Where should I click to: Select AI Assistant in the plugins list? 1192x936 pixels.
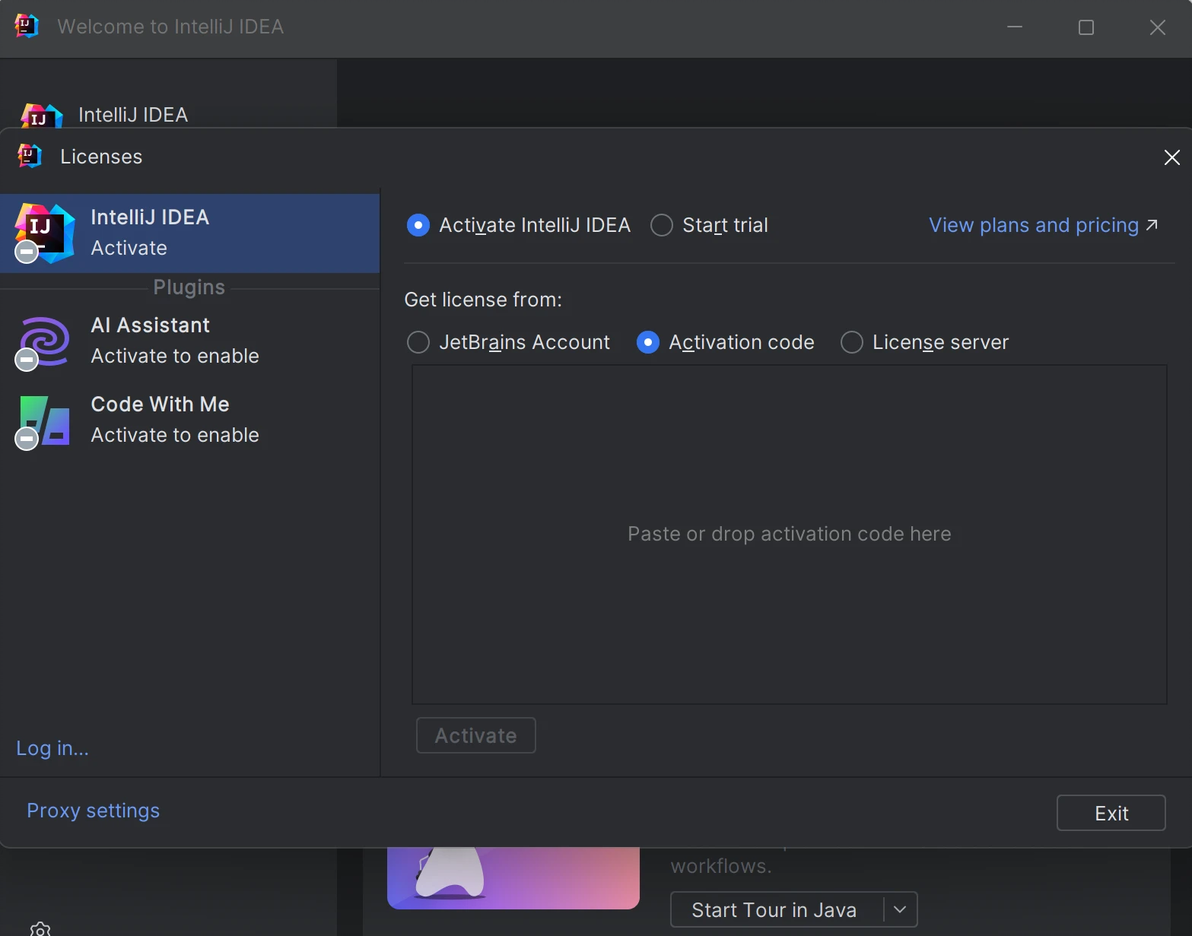[175, 340]
